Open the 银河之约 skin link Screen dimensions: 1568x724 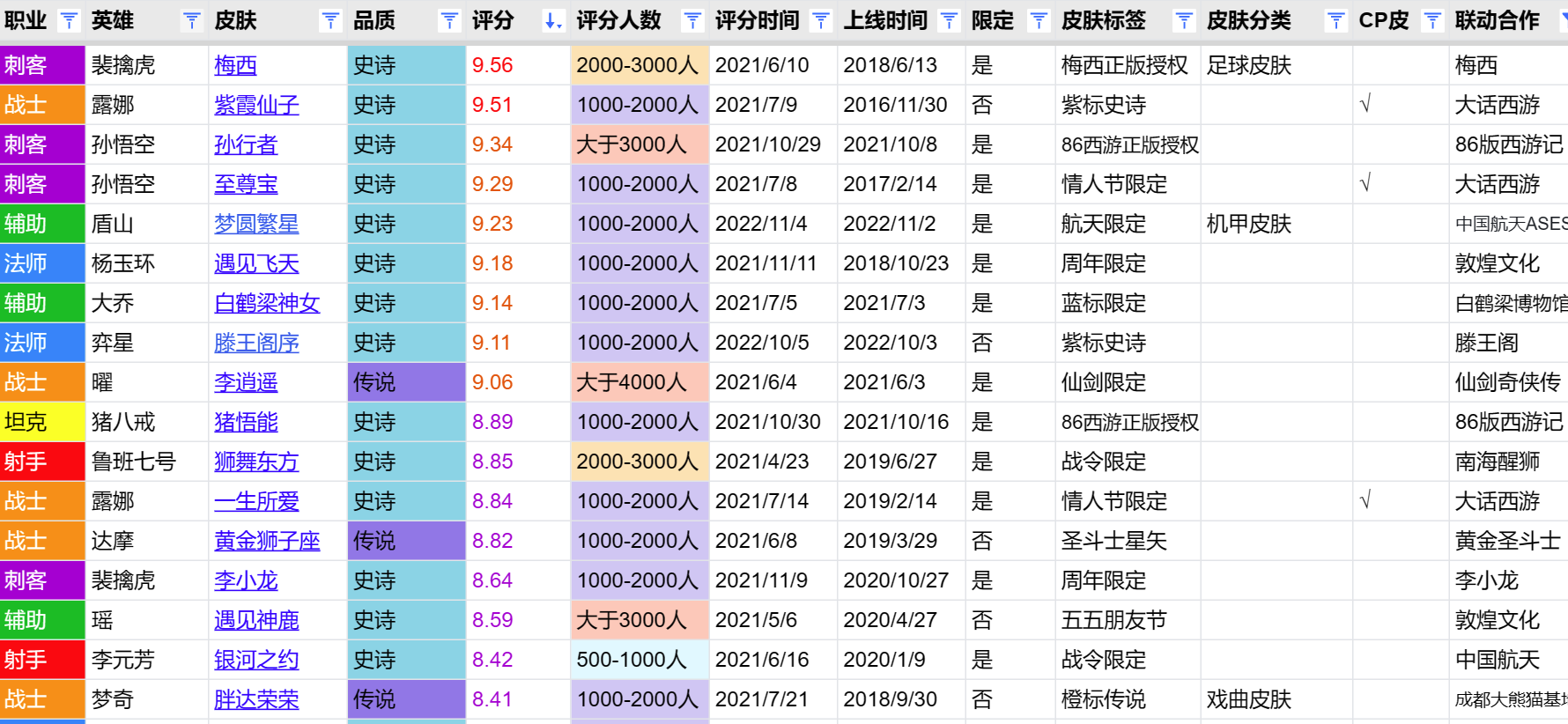[256, 660]
